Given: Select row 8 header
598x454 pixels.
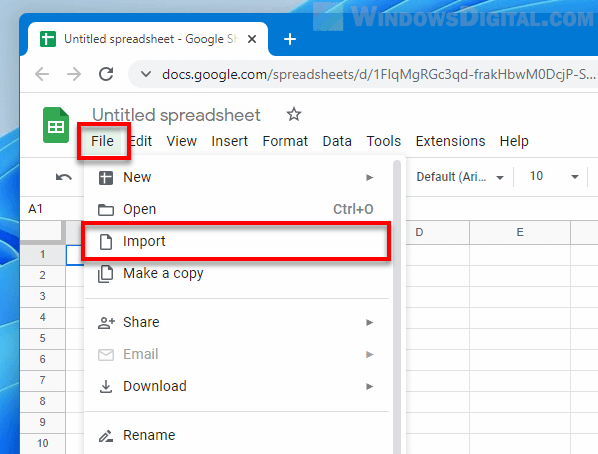Looking at the screenshot, I should click(43, 401).
